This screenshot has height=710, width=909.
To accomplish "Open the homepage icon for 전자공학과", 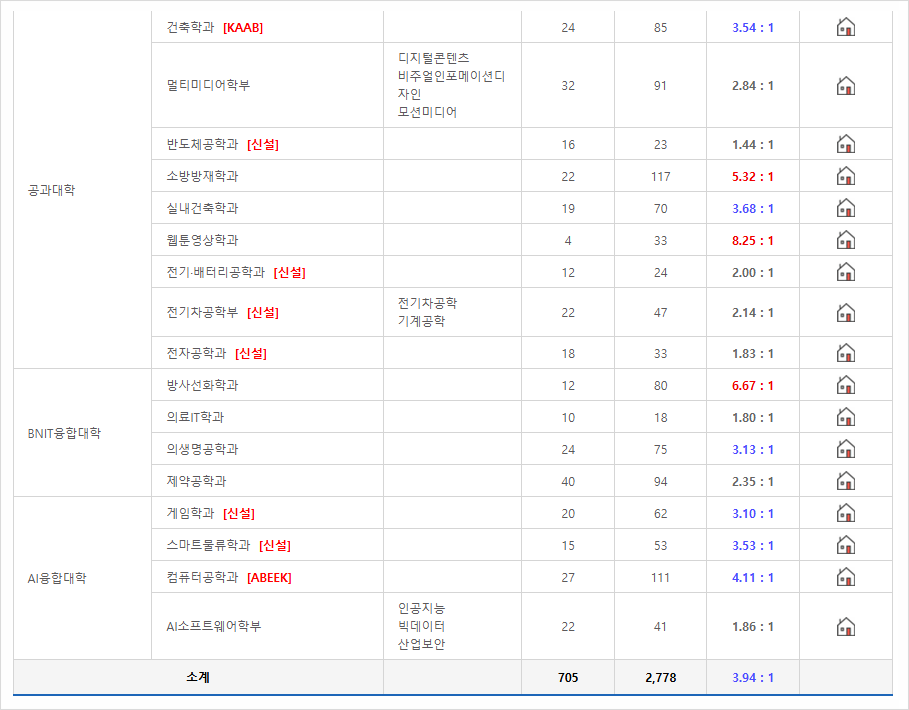I will [x=846, y=352].
